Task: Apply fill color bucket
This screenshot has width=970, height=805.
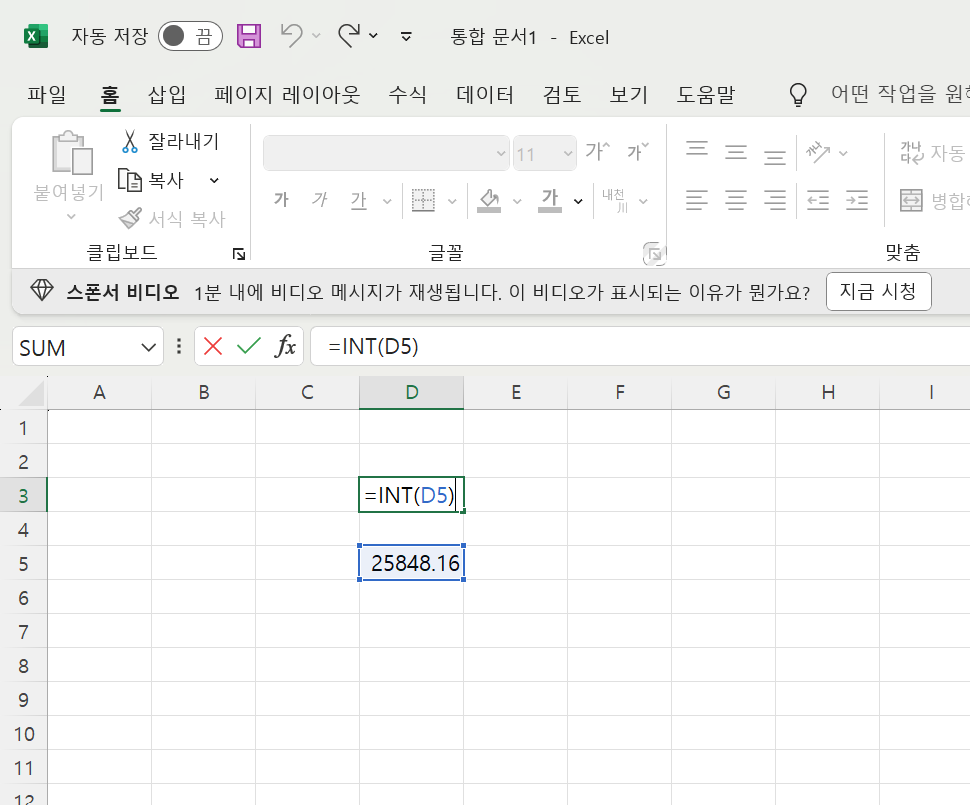Action: tap(489, 200)
